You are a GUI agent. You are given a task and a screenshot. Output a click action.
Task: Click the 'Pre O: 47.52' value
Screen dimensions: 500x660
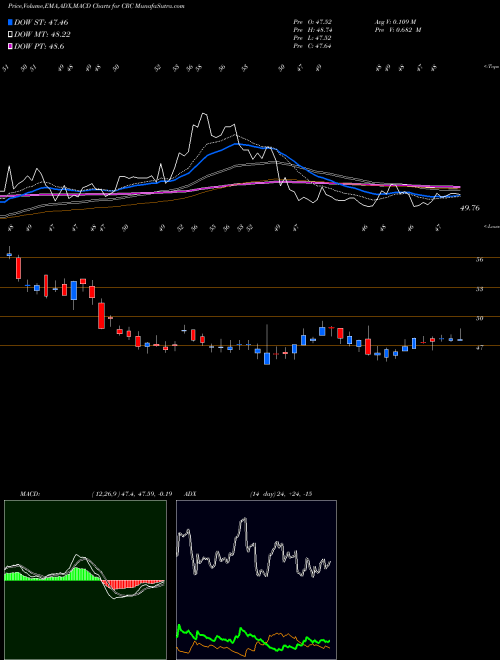[x=312, y=21]
